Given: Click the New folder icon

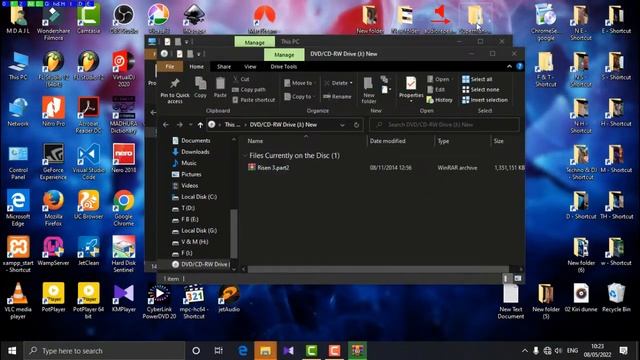Looking at the screenshot, I should click(369, 90).
